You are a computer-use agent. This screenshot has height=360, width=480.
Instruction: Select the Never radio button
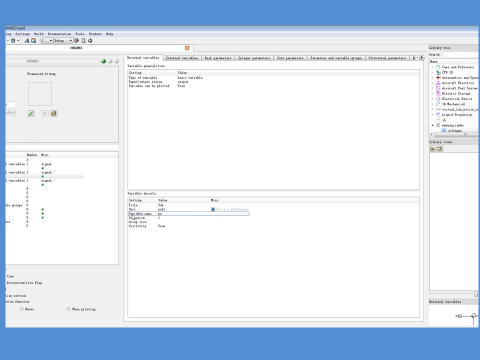click(22, 309)
